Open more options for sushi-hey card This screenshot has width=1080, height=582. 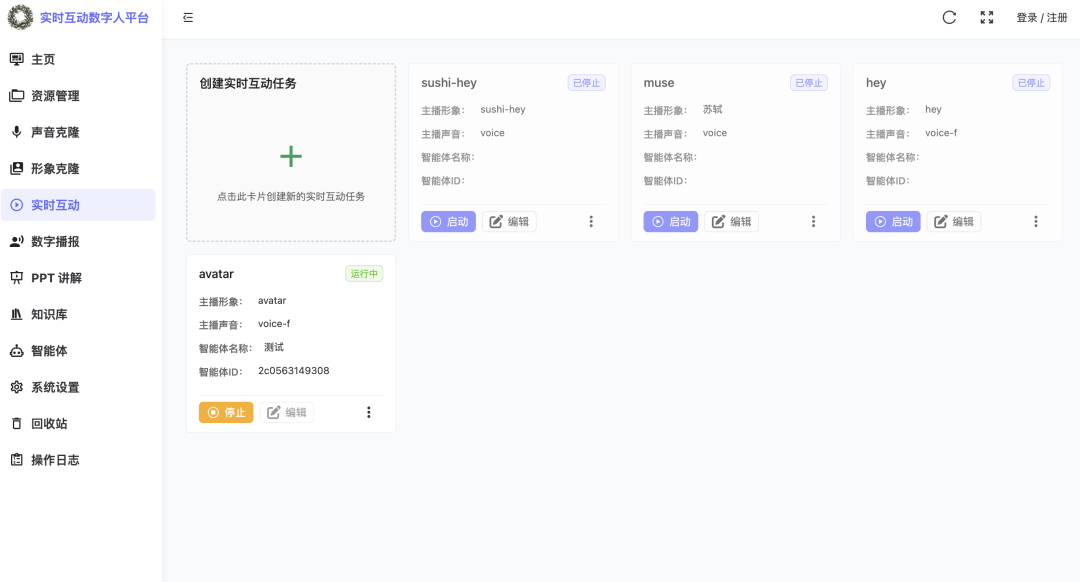click(591, 222)
